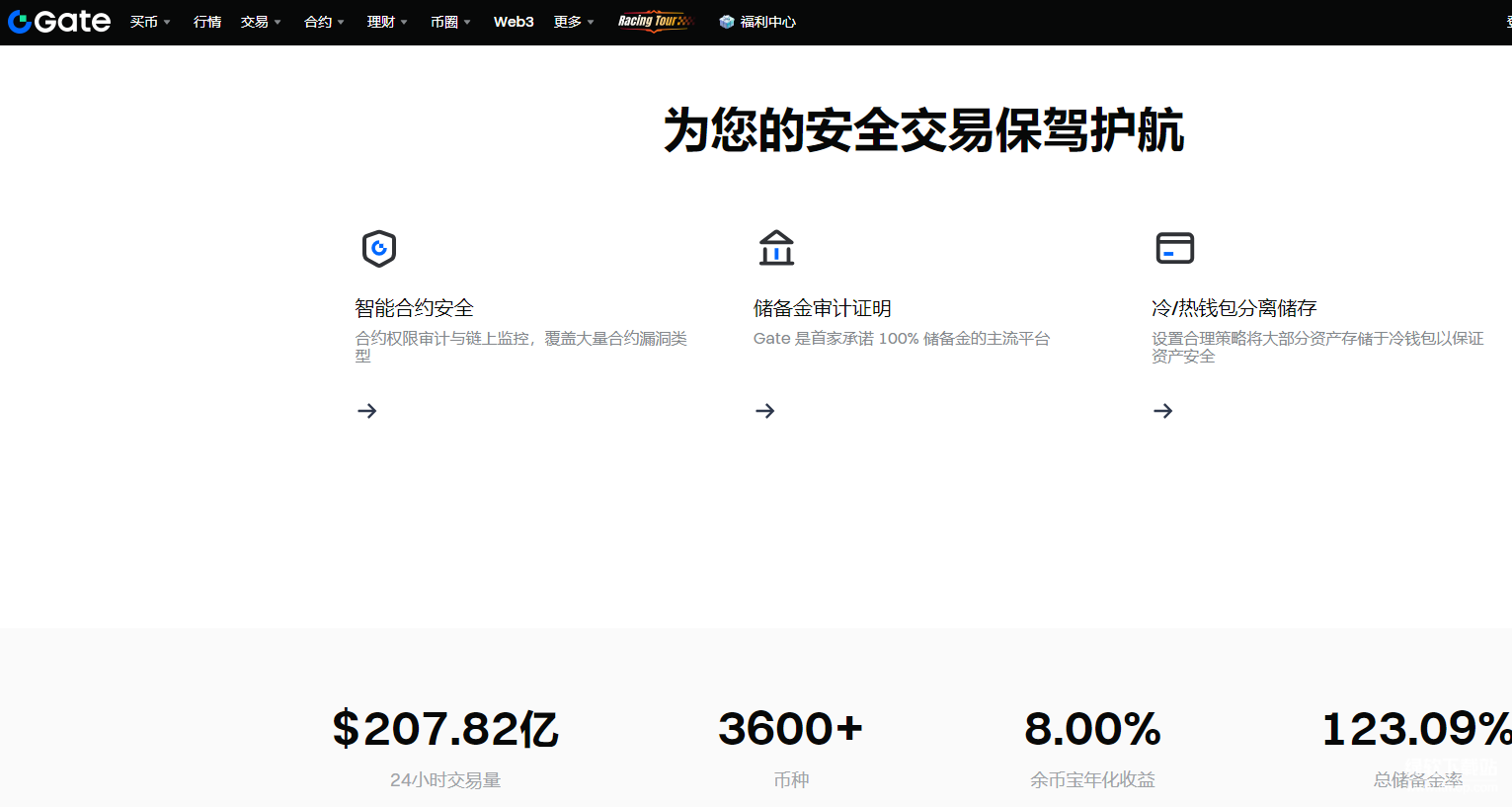
Task: Expand the 交易 dropdown menu
Action: coord(261,22)
